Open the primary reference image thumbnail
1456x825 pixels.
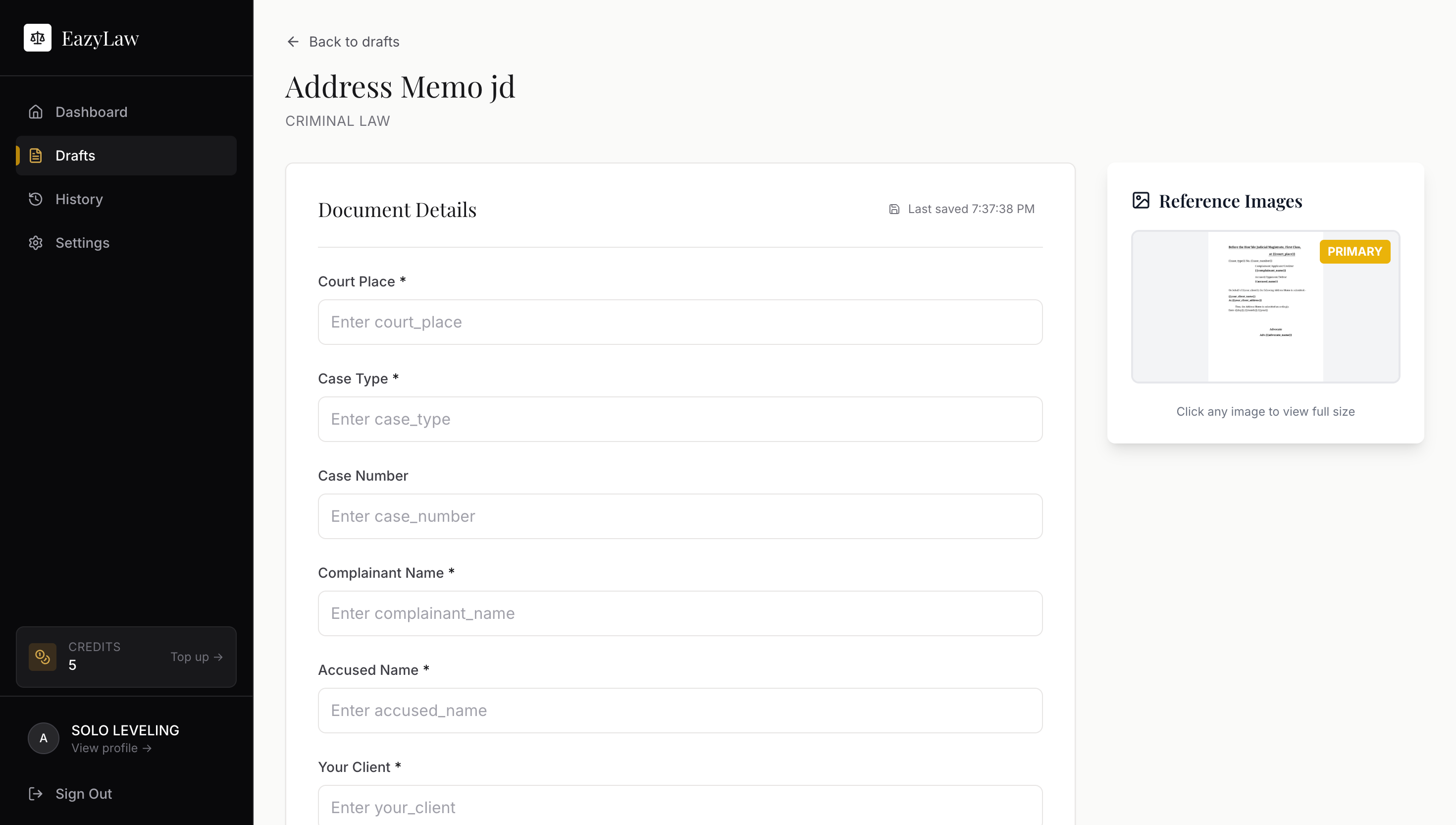pyautogui.click(x=1265, y=307)
